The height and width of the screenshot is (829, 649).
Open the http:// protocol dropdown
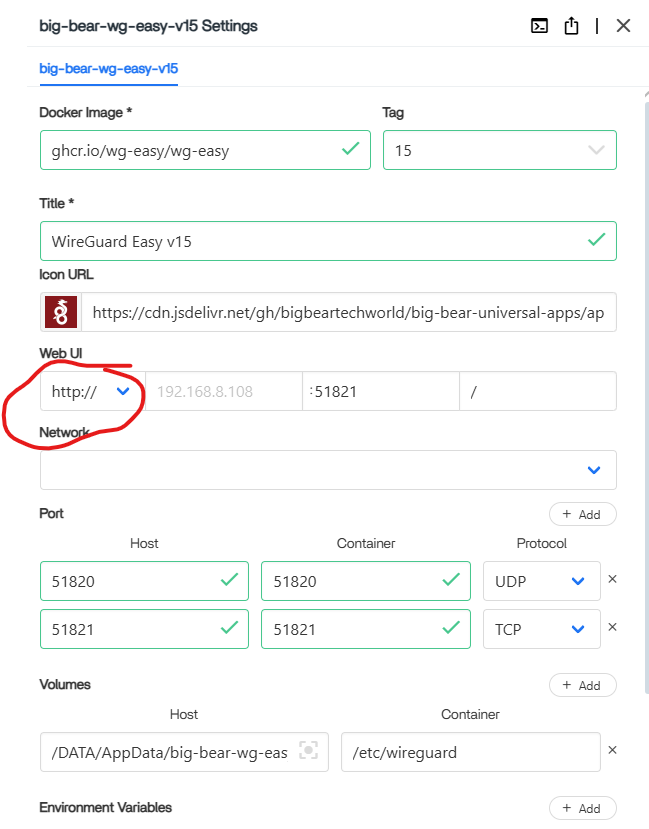coord(92,392)
